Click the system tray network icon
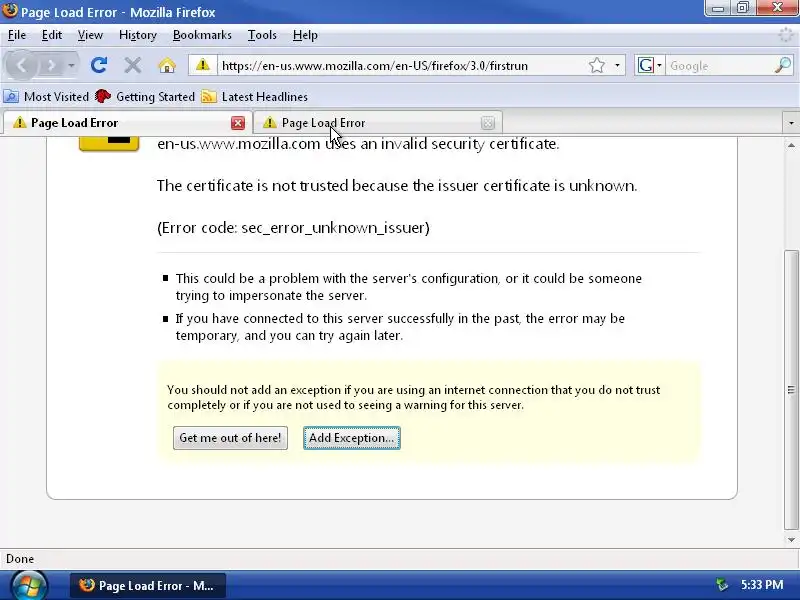The width and height of the screenshot is (800, 600). pyautogui.click(x=721, y=585)
